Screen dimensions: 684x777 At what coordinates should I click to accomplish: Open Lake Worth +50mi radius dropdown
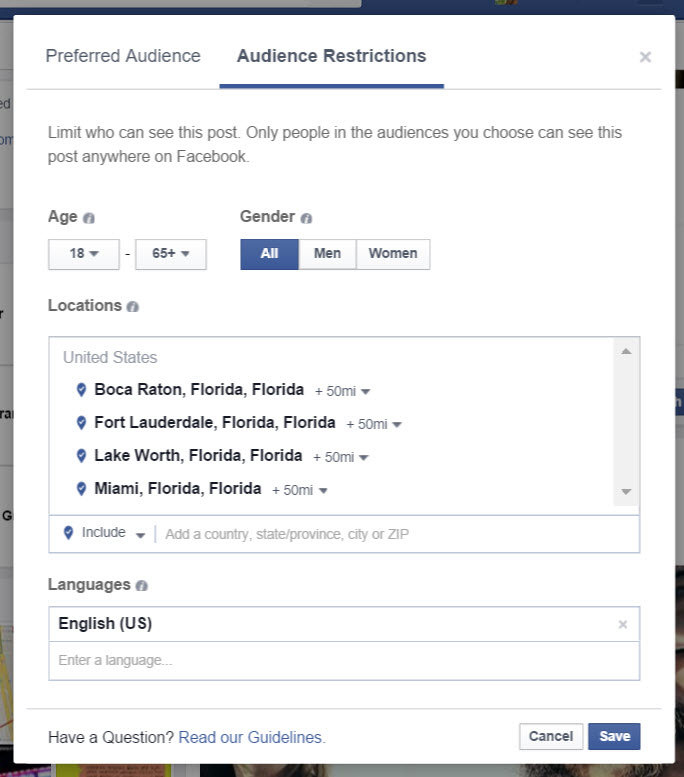341,457
